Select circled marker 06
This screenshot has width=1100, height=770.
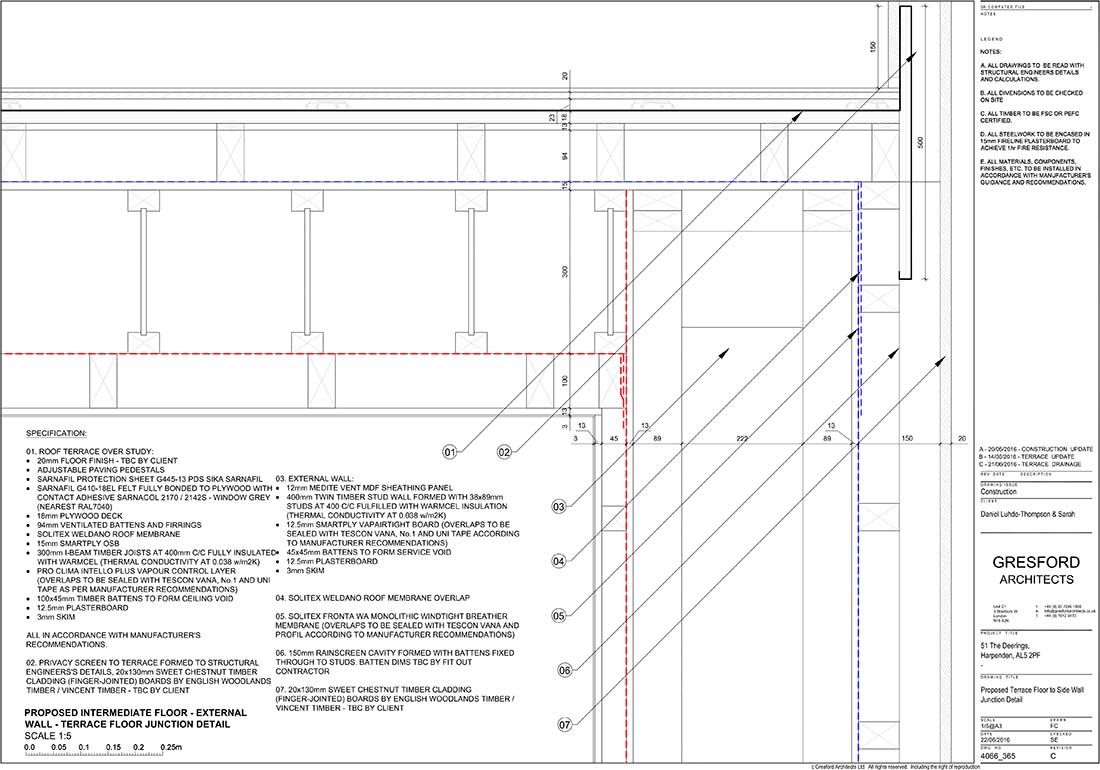565,670
